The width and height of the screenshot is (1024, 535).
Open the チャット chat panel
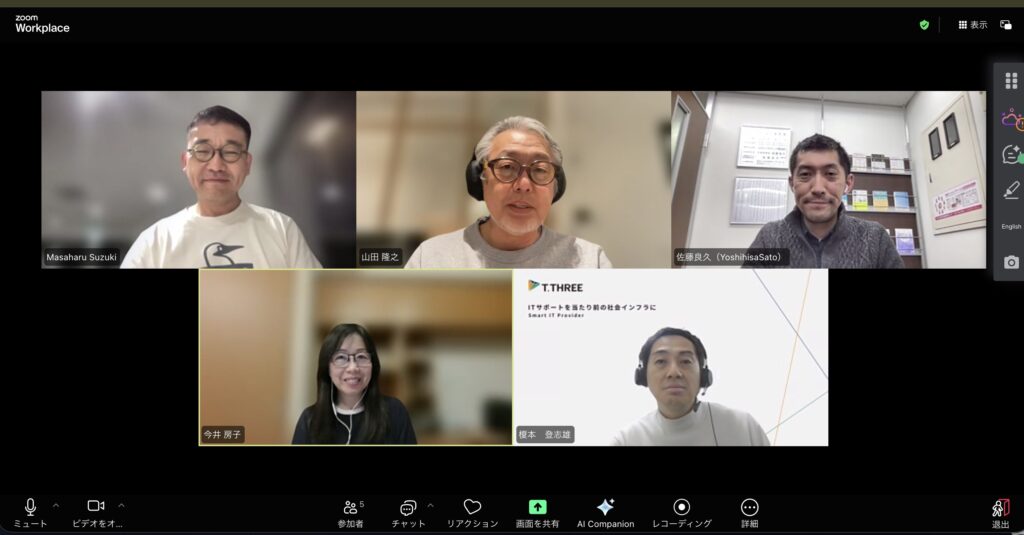[408, 508]
